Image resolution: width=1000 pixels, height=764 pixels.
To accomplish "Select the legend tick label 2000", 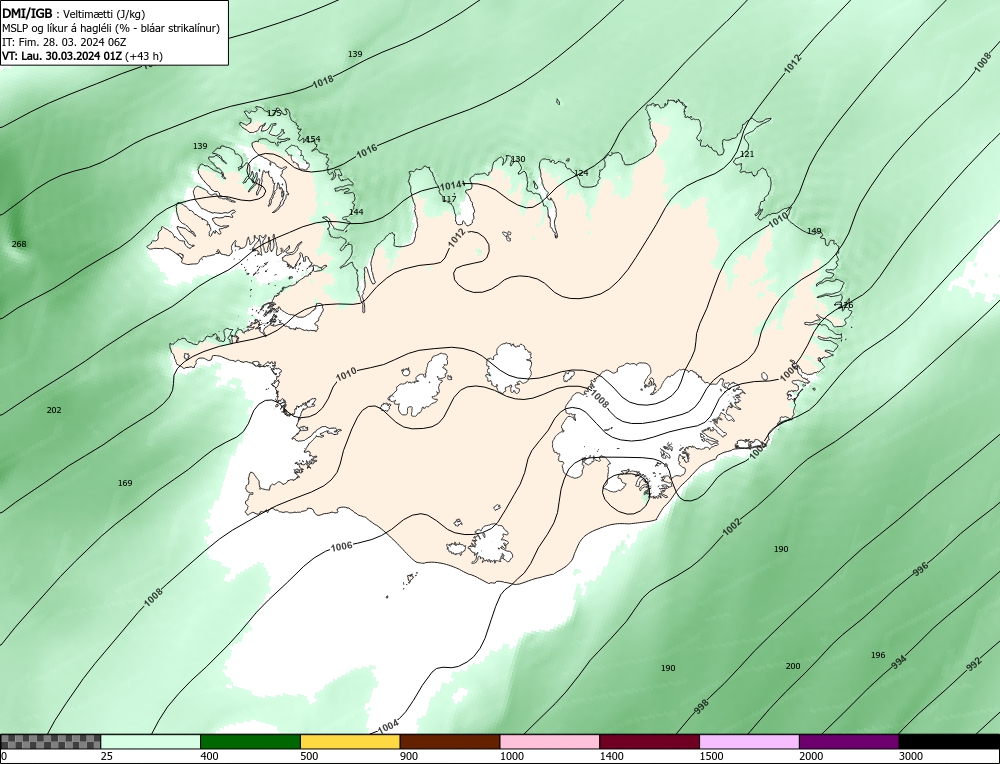I will [x=811, y=757].
